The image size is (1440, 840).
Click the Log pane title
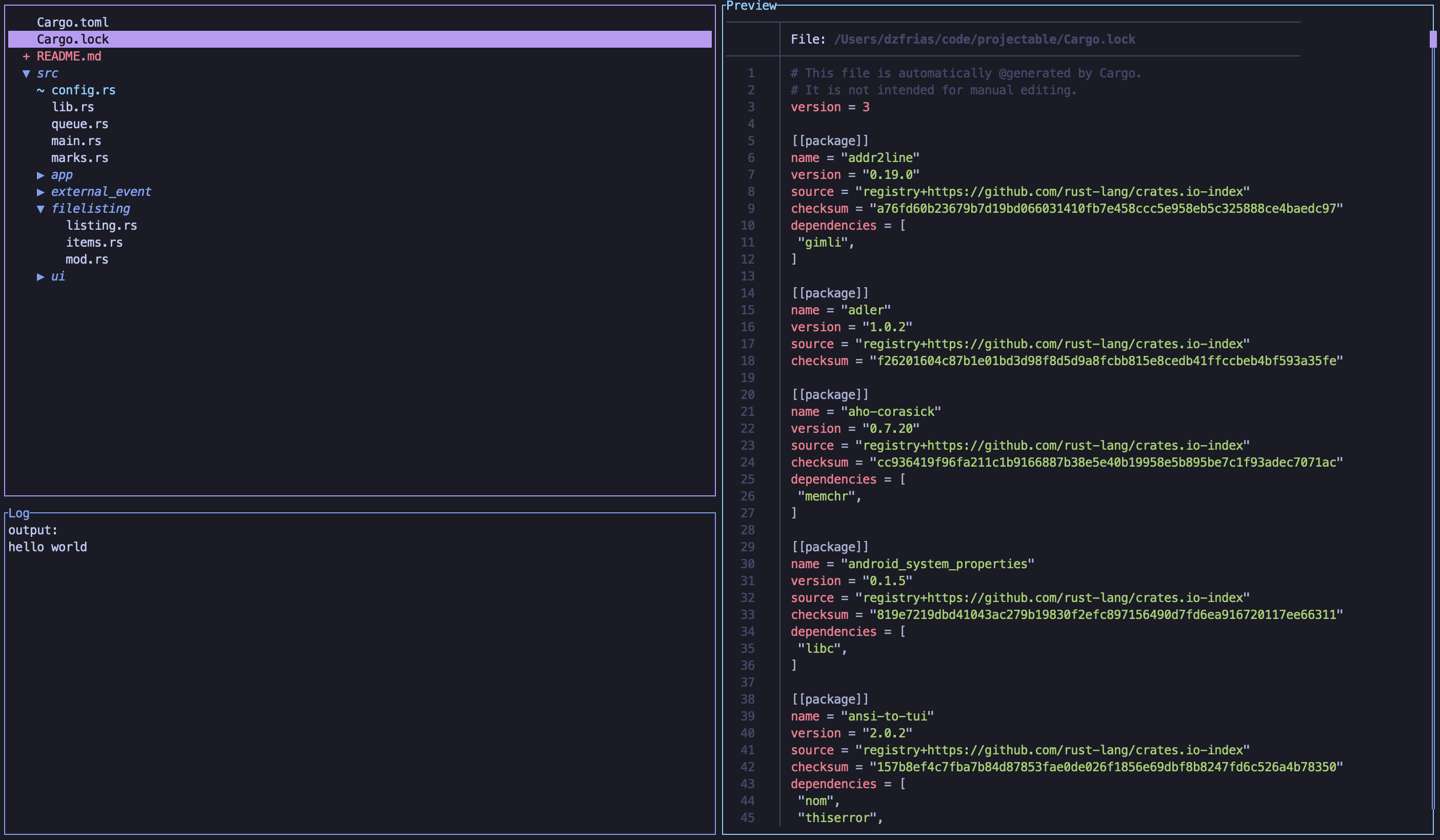[x=19, y=513]
